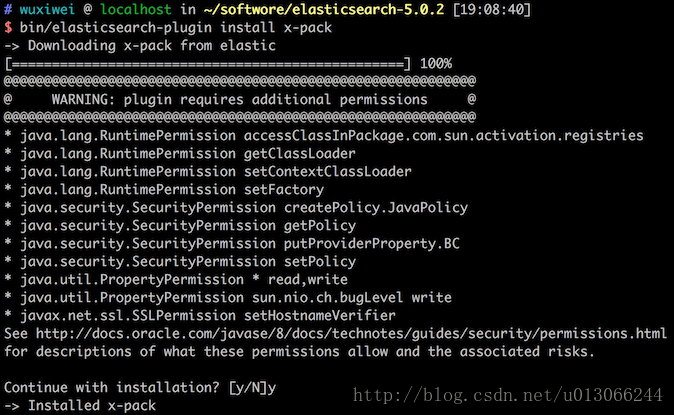
Task: Click the '-> Installed x-pack' line
Action: (80, 406)
